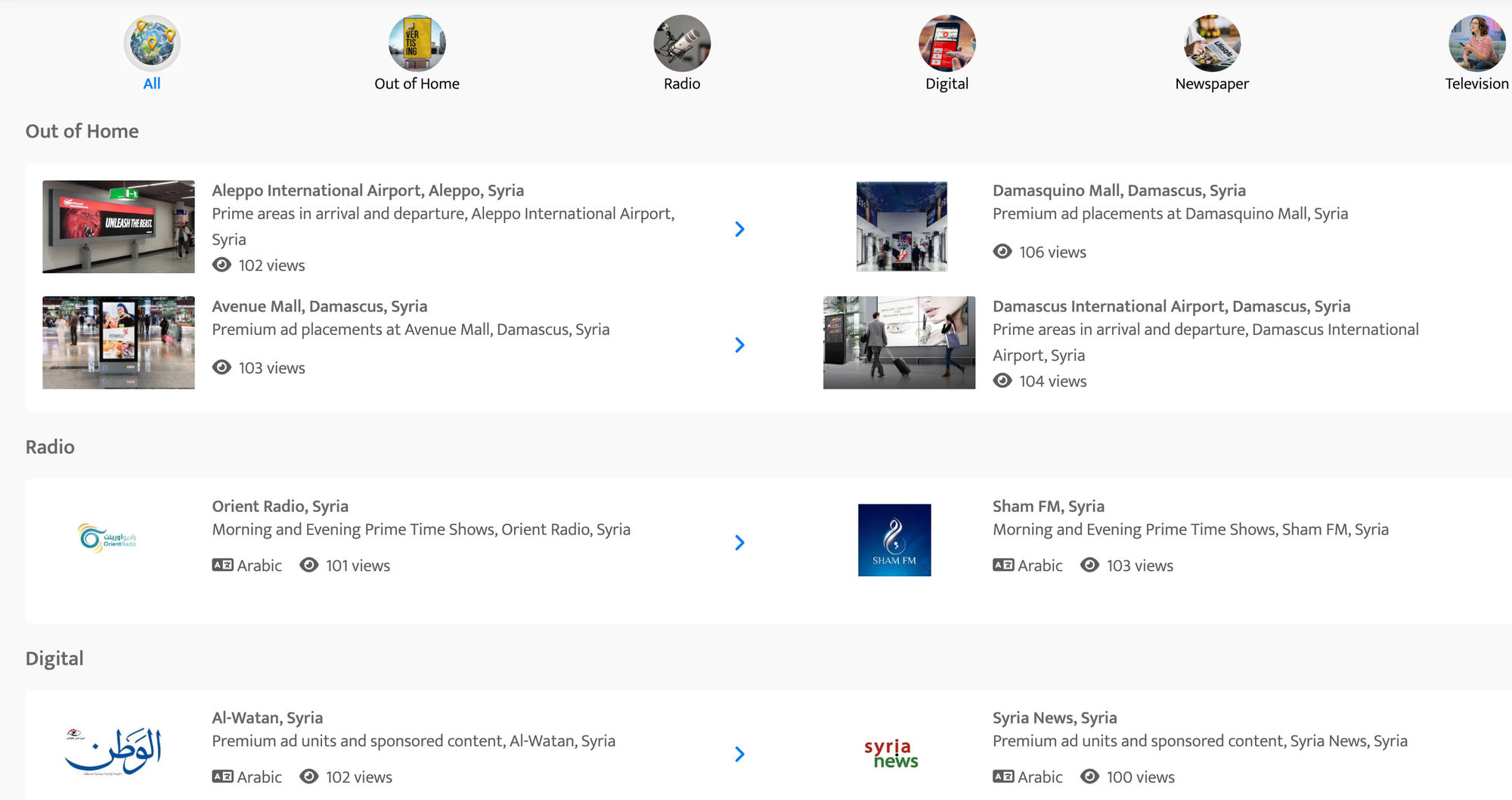Click the Damascus Airport description starting 'Prime areas'
The image size is (1512, 800).
tap(1206, 343)
